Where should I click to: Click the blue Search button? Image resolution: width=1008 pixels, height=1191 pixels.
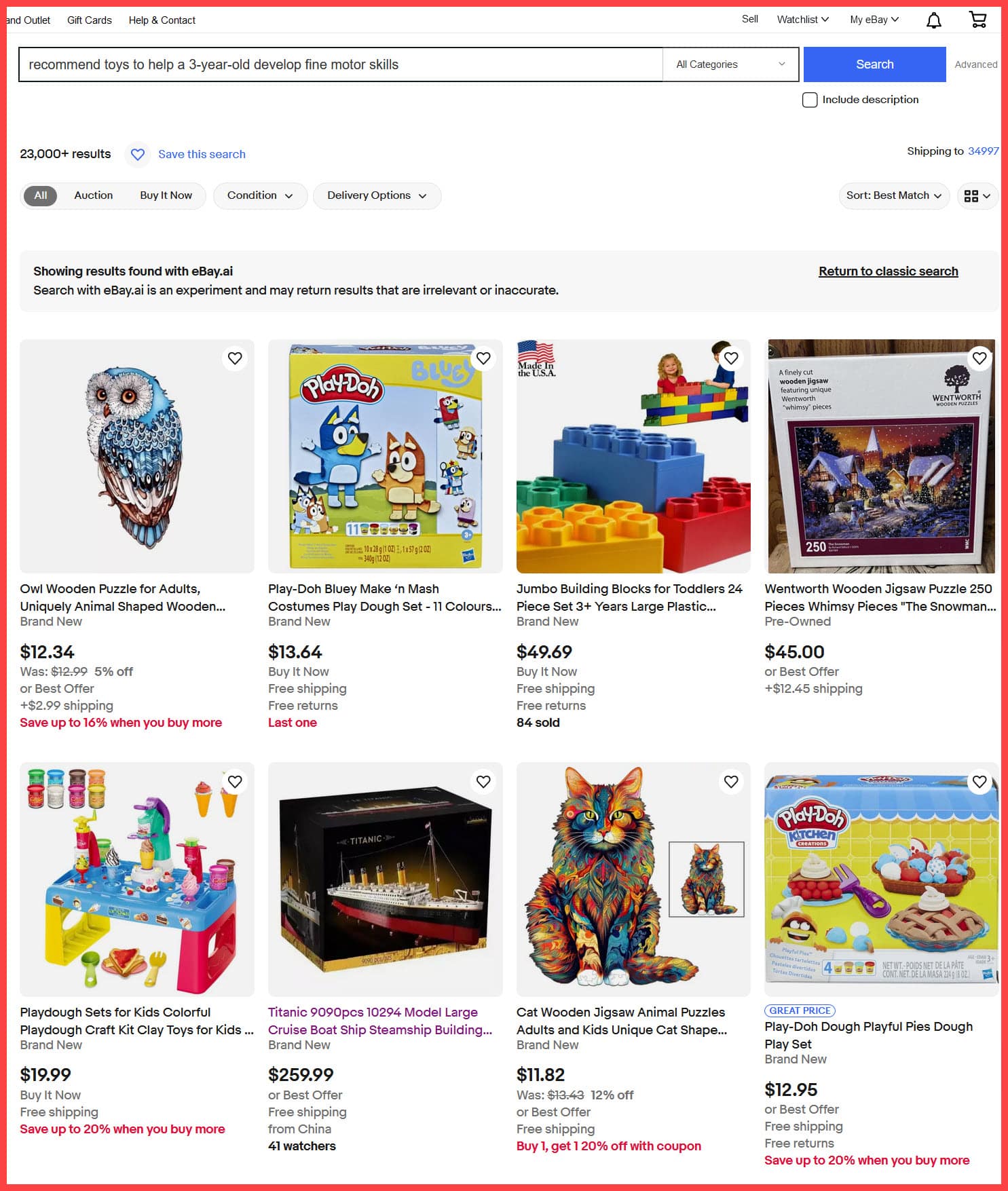tap(874, 64)
